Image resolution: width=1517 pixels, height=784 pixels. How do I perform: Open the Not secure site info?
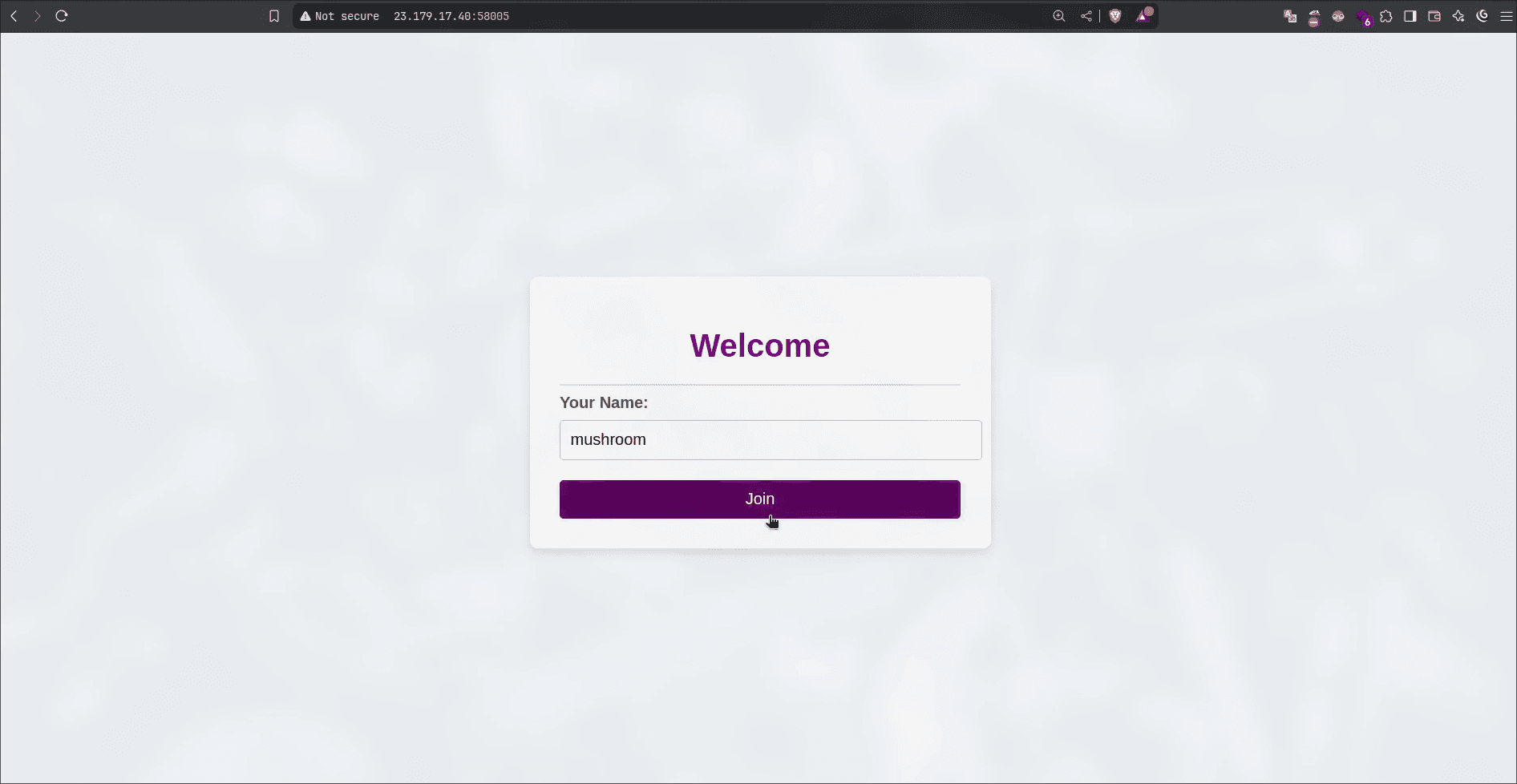click(x=339, y=16)
